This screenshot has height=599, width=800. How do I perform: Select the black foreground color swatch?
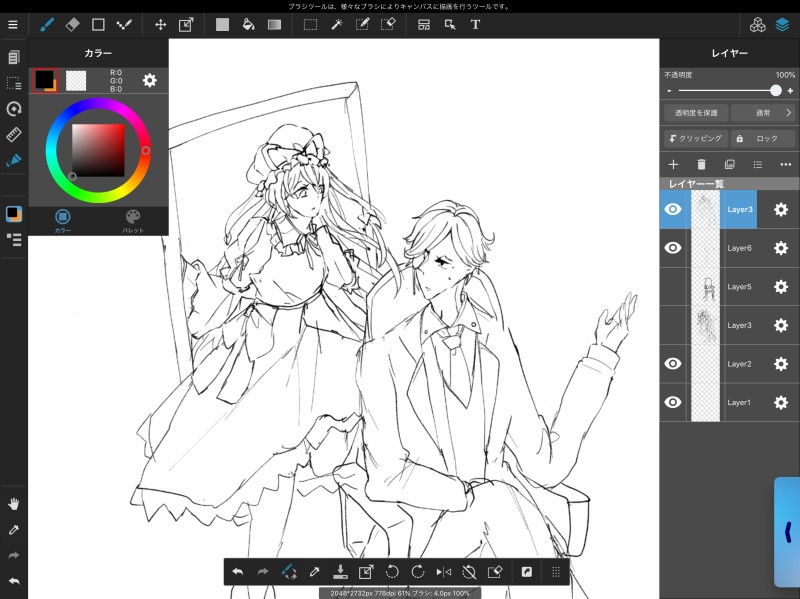(x=45, y=80)
